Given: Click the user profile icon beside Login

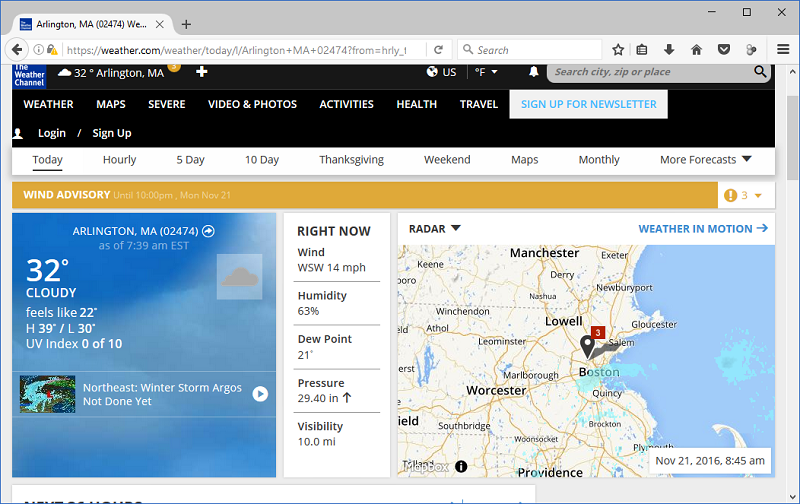Looking at the screenshot, I should pyautogui.click(x=18, y=134).
